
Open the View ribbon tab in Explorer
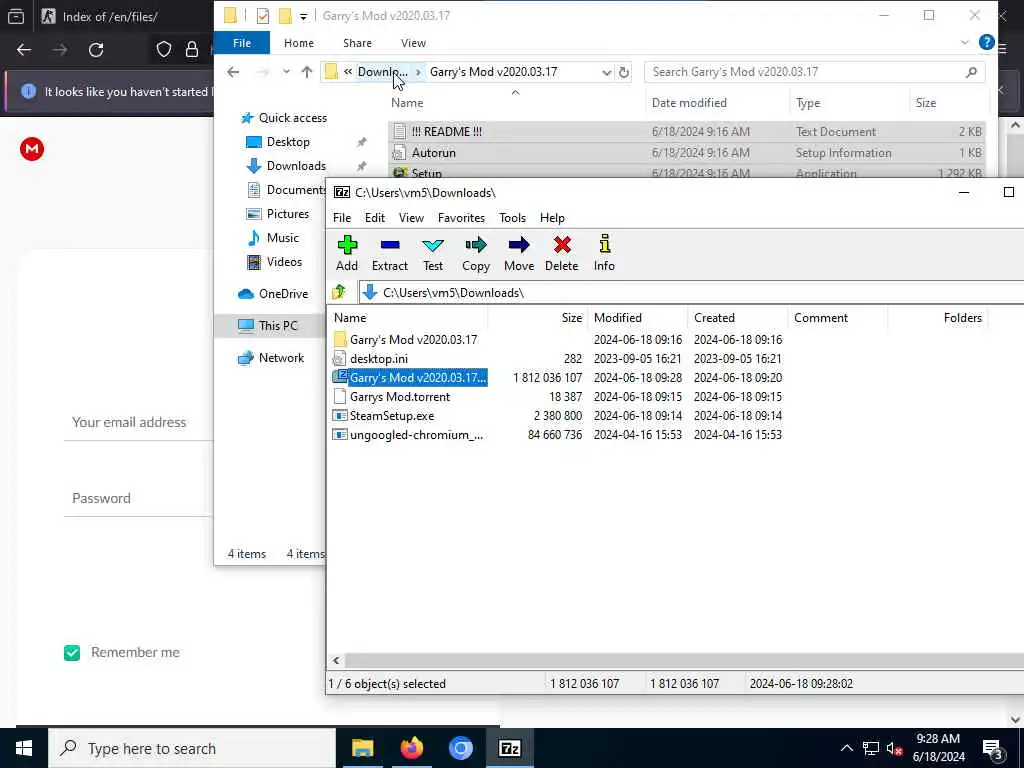[413, 42]
